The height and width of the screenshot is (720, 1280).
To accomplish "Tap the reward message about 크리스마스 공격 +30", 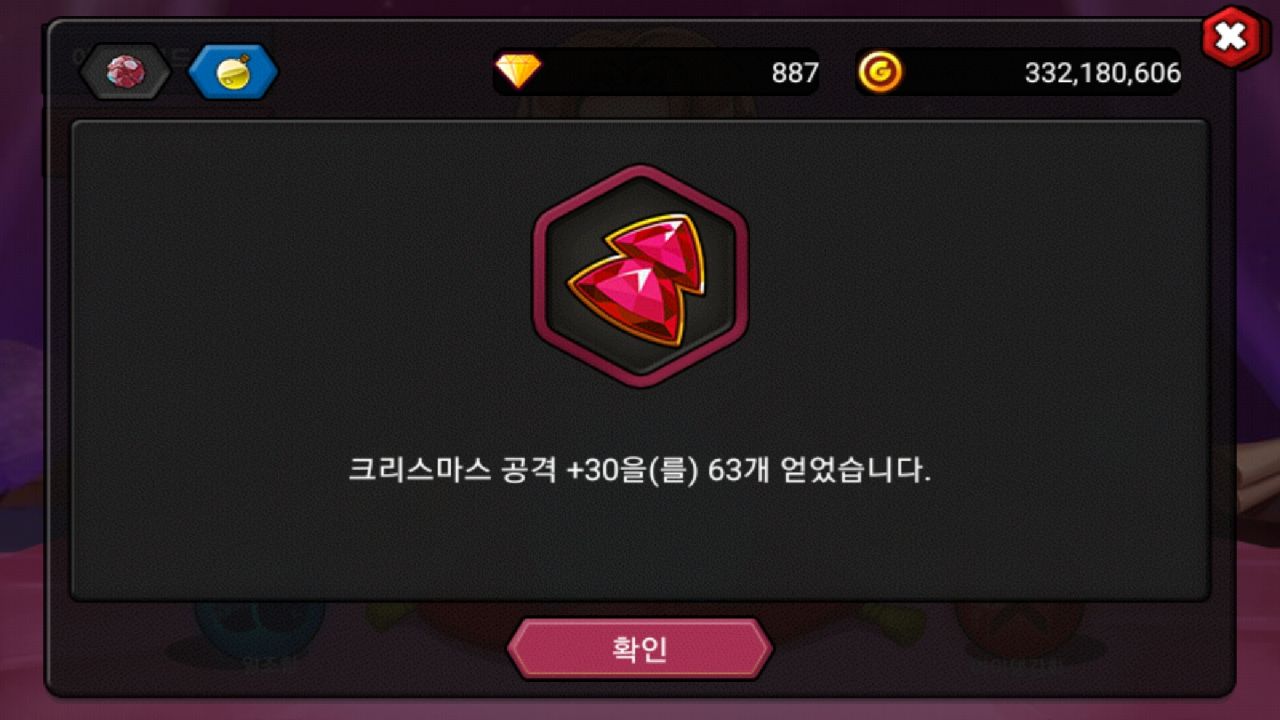I will click(x=640, y=470).
